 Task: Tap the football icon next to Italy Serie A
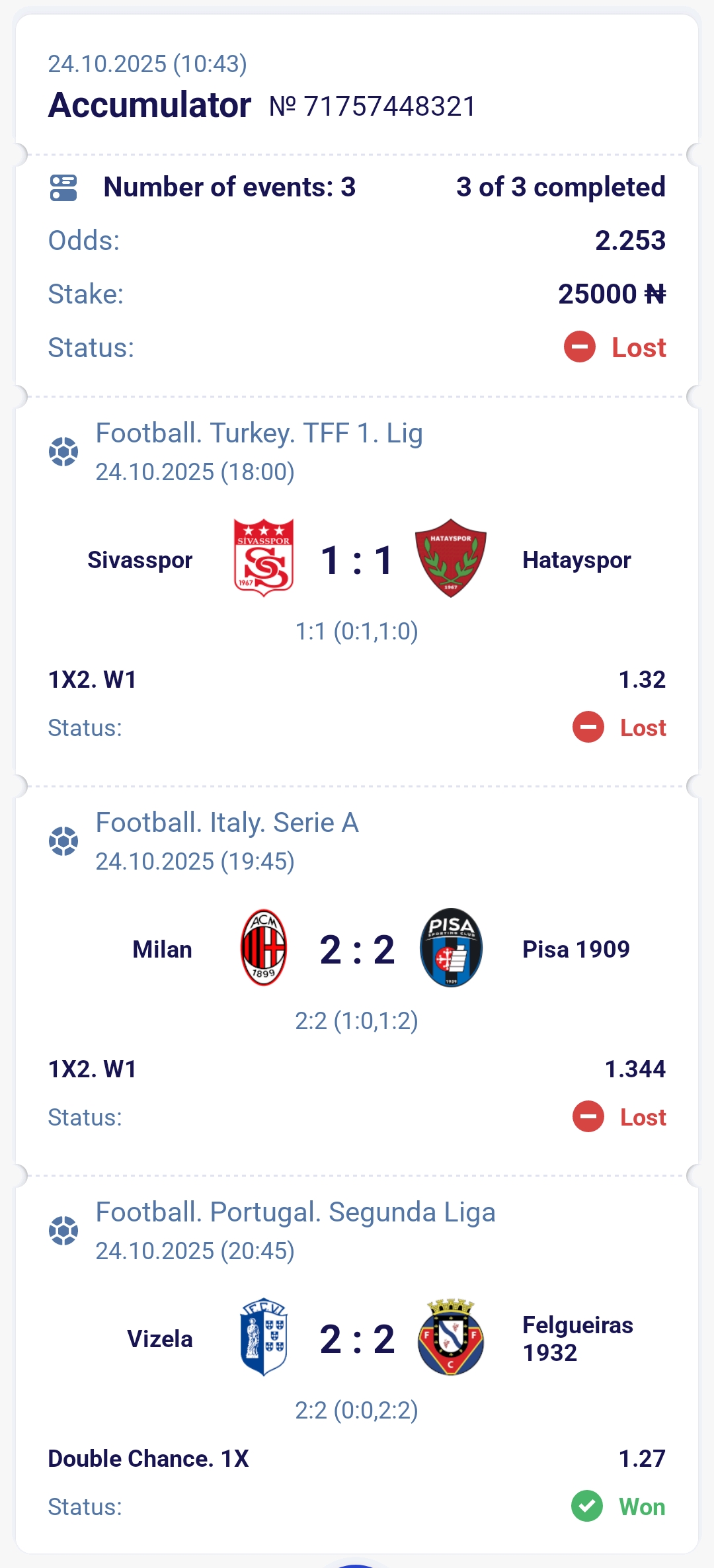[x=63, y=841]
